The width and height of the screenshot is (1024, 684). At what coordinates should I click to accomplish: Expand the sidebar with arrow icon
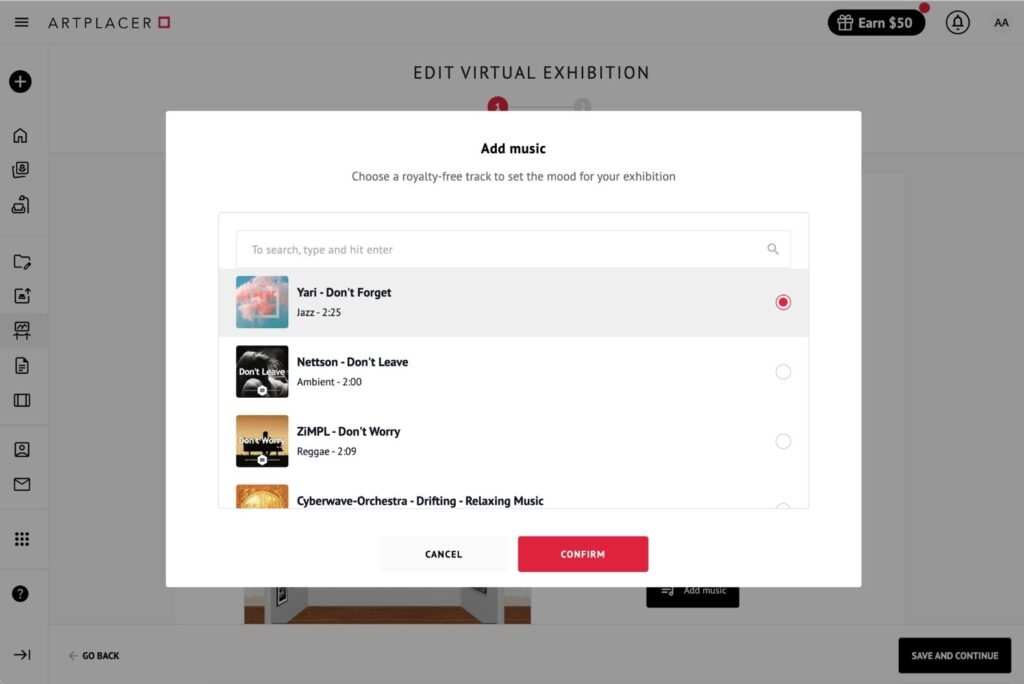pyautogui.click(x=22, y=655)
